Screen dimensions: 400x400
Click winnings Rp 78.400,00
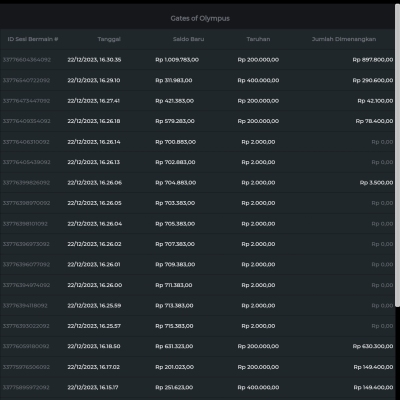[374, 121]
